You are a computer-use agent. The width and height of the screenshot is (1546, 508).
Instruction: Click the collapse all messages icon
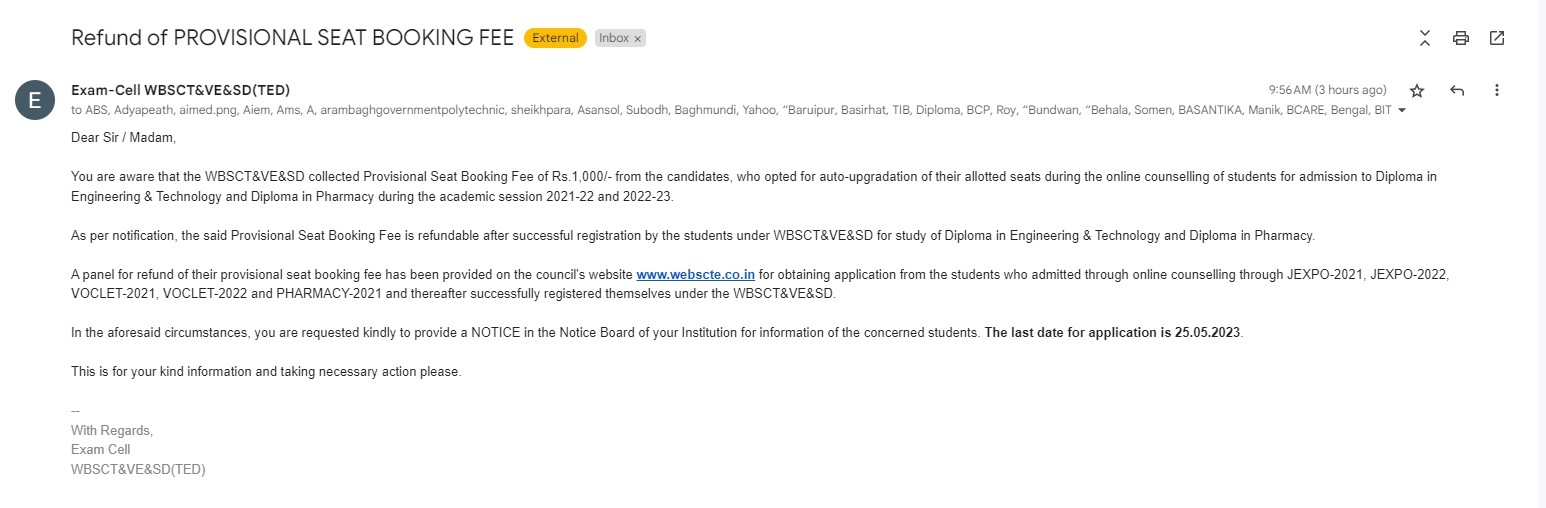tap(1425, 38)
